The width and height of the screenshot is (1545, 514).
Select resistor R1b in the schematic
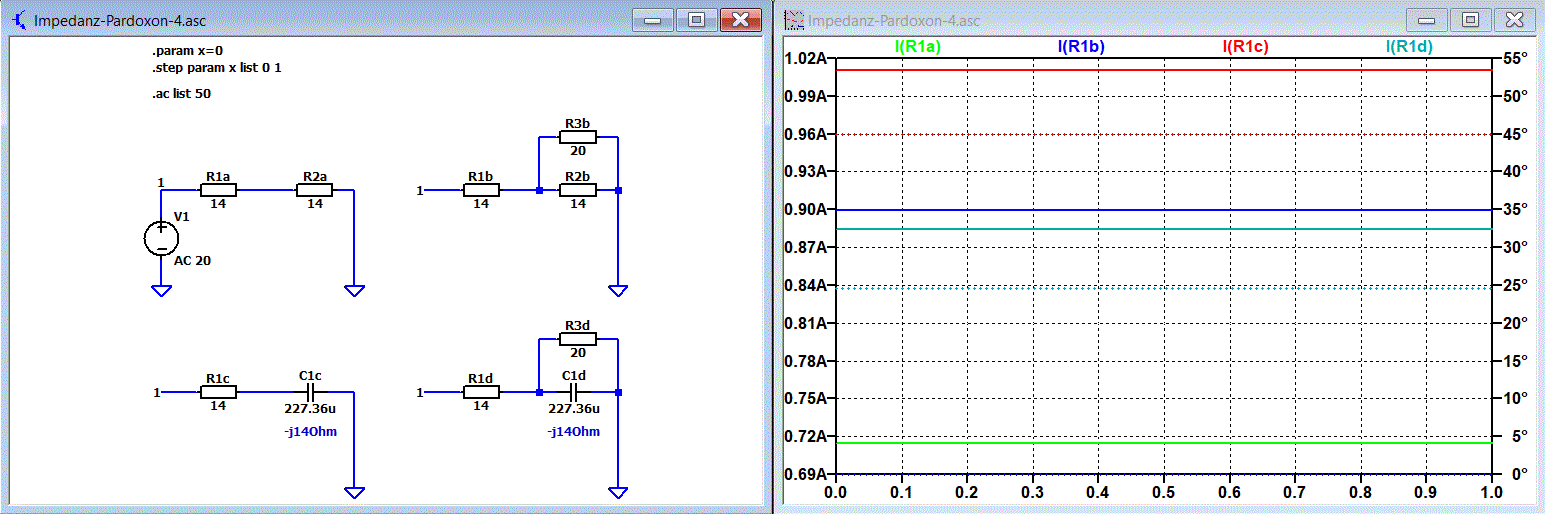pyautogui.click(x=481, y=190)
